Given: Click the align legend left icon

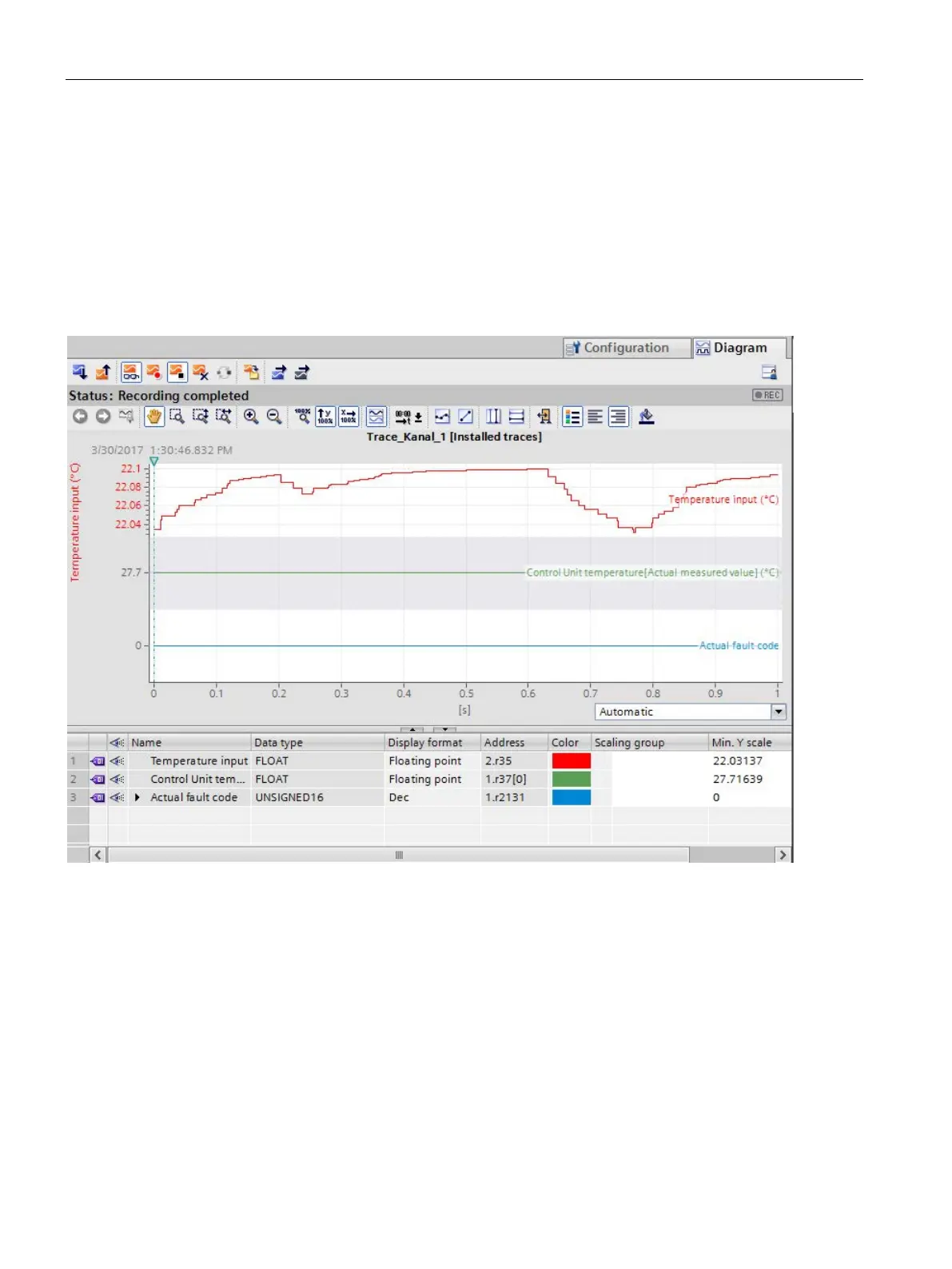Looking at the screenshot, I should pyautogui.click(x=595, y=417).
